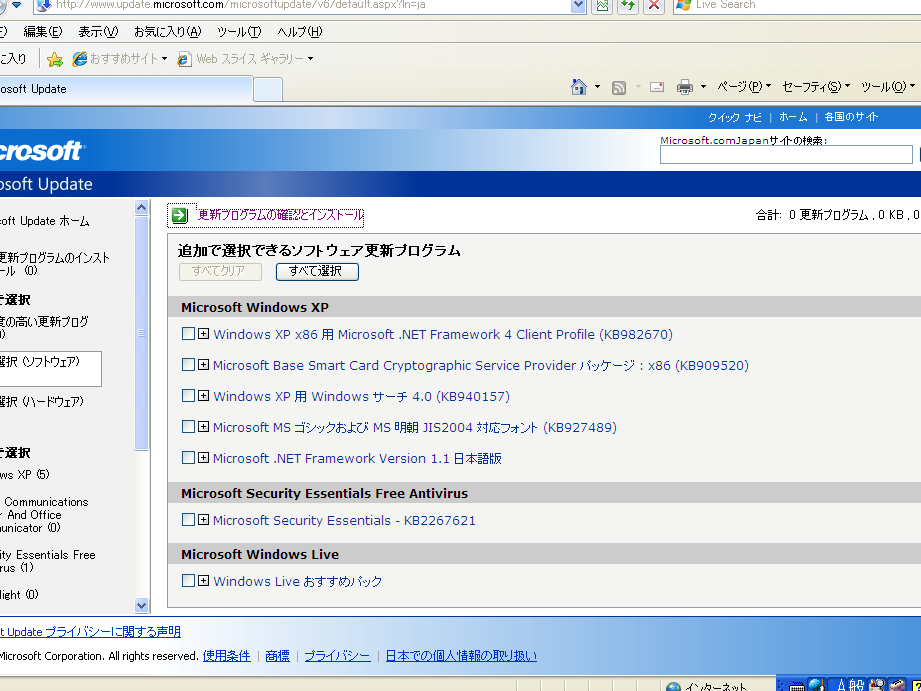Click the Home icon in command bar
921x691 pixels.
[x=579, y=87]
